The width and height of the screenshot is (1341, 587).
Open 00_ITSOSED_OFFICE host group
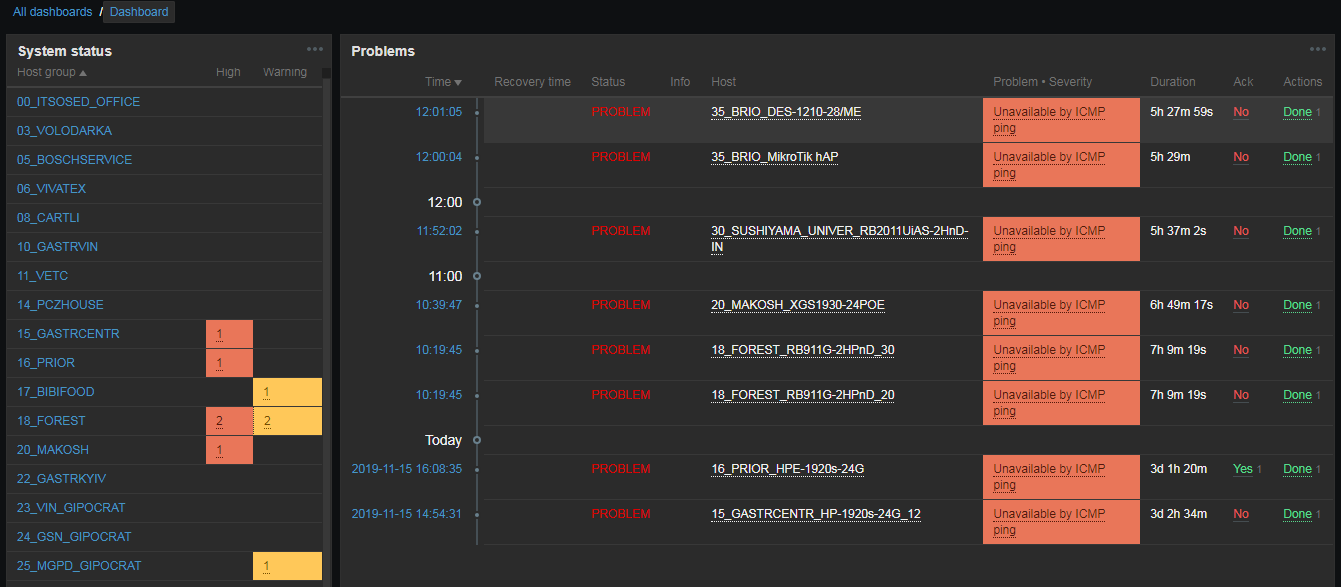(x=78, y=102)
